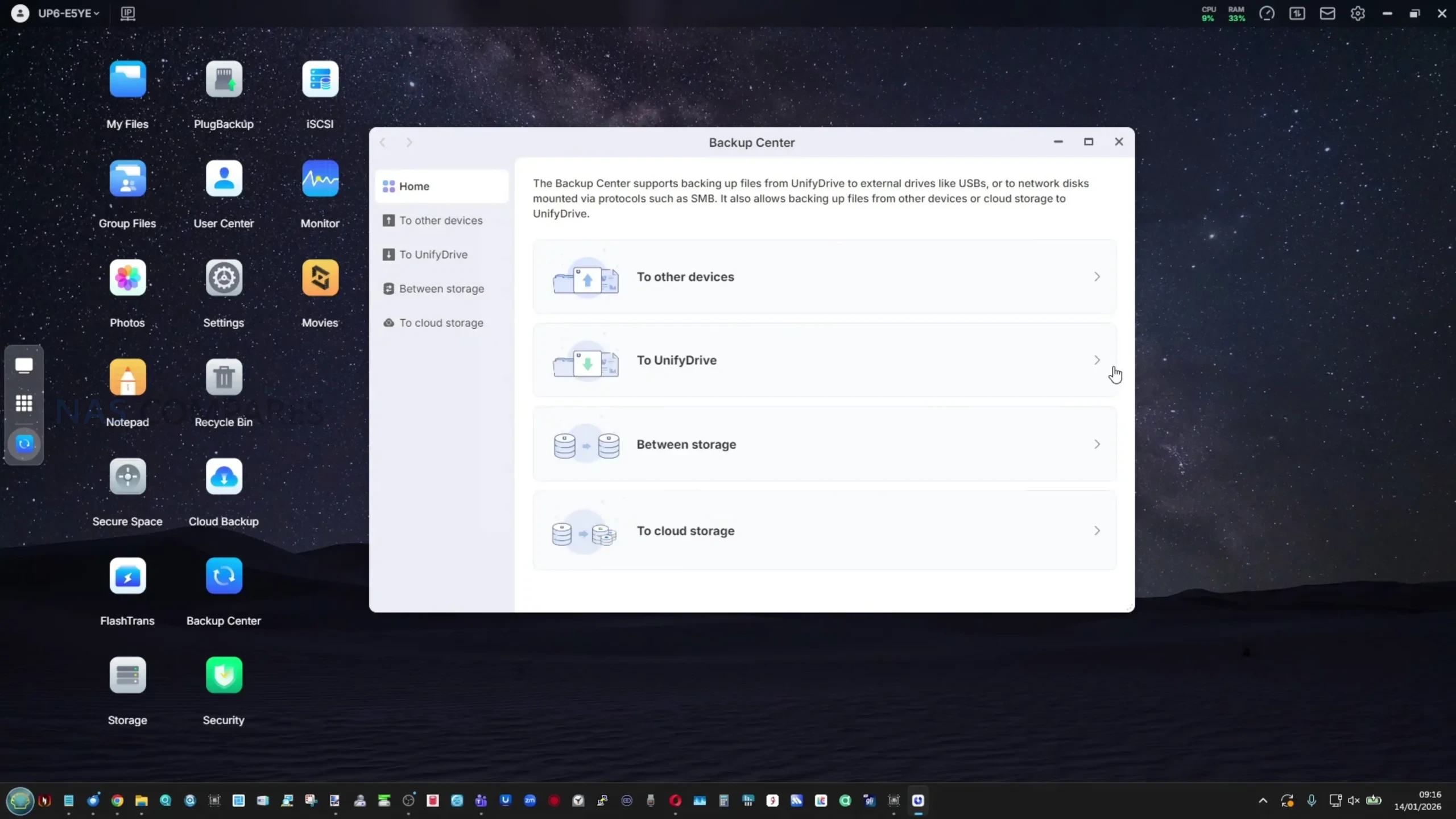Expand the UP6-E5YE user dropdown
This screenshot has height=819, width=1456.
(68, 13)
